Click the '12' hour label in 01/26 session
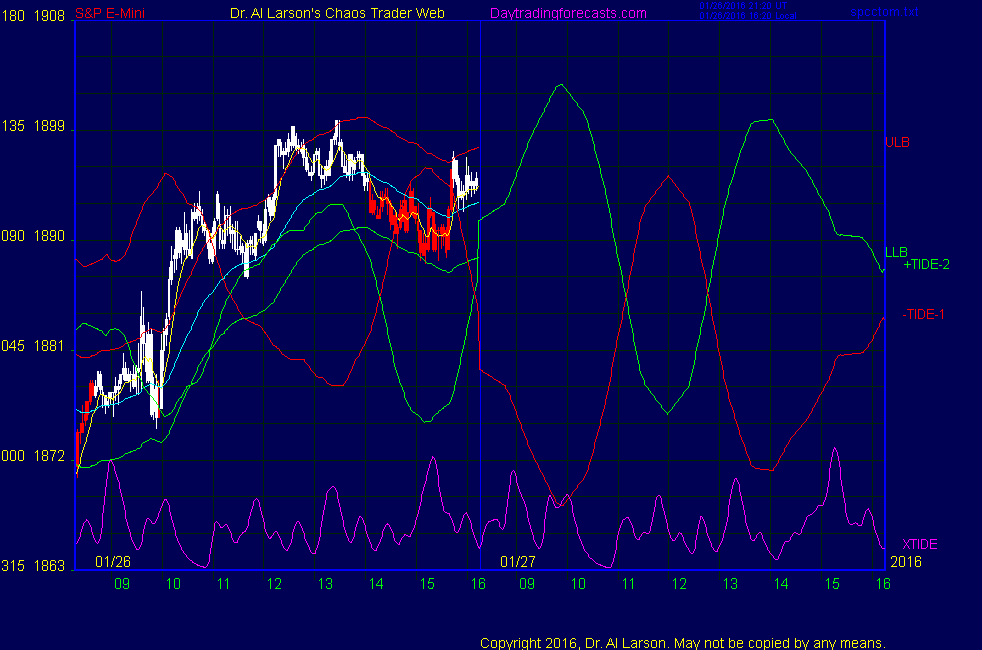This screenshot has width=982, height=650. (274, 584)
